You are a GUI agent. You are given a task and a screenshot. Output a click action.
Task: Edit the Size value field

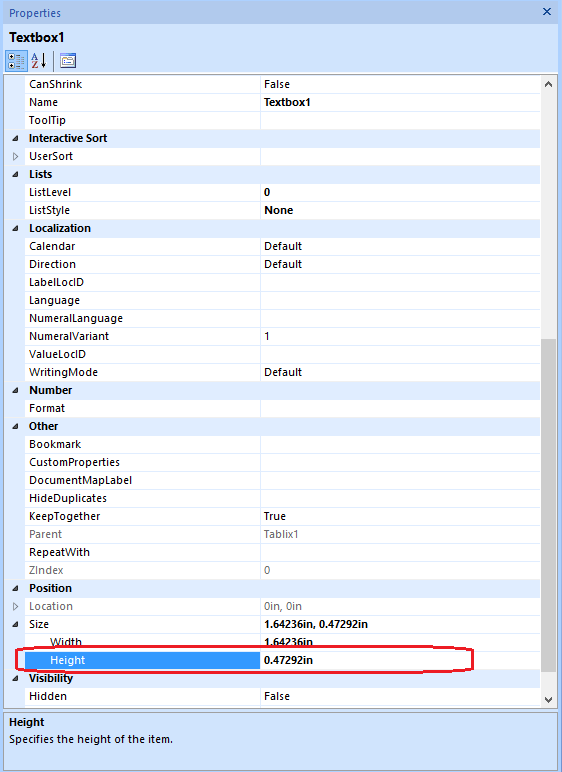pos(400,624)
